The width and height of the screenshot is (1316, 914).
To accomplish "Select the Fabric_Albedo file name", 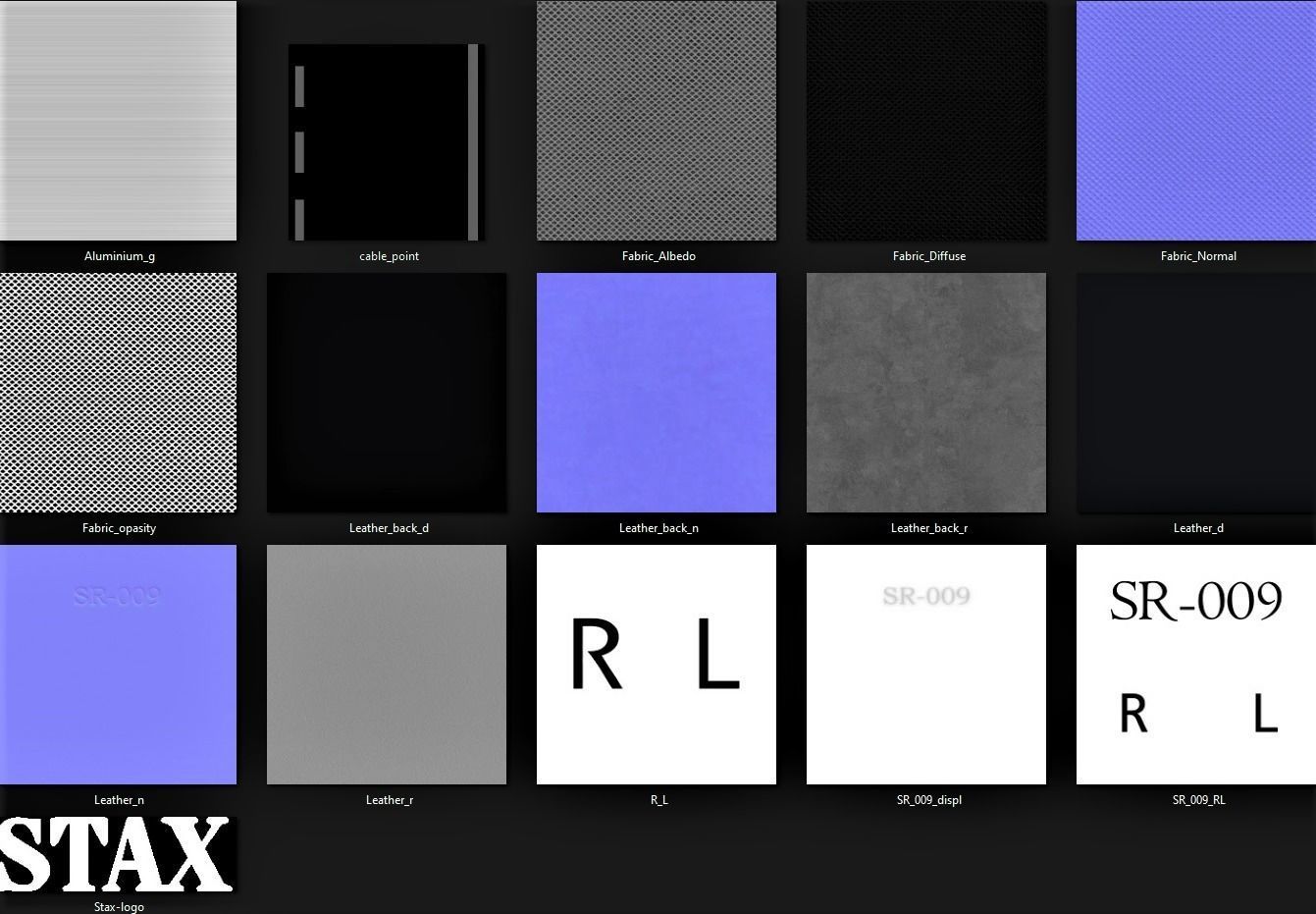I will [658, 256].
